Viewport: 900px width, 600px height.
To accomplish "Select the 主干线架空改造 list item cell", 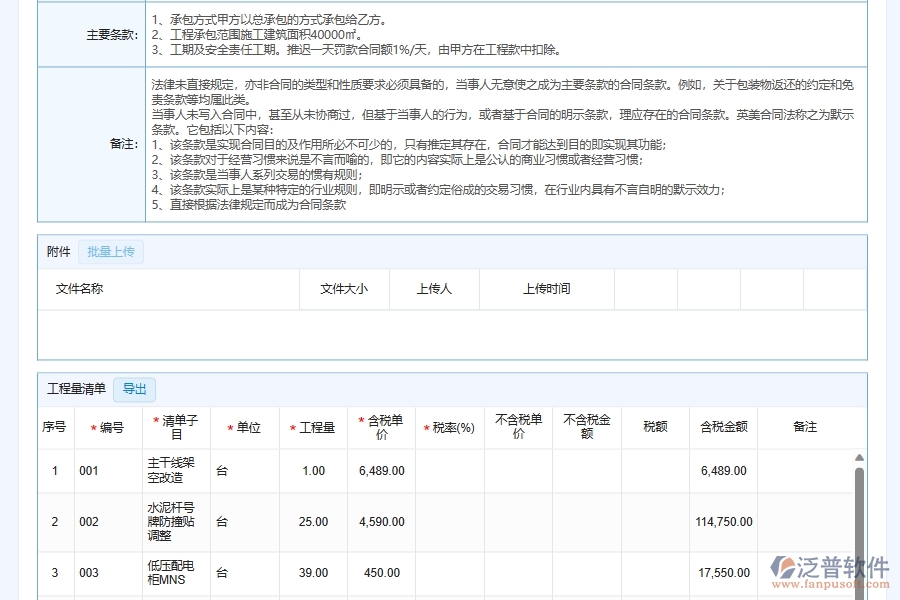I will [174, 470].
